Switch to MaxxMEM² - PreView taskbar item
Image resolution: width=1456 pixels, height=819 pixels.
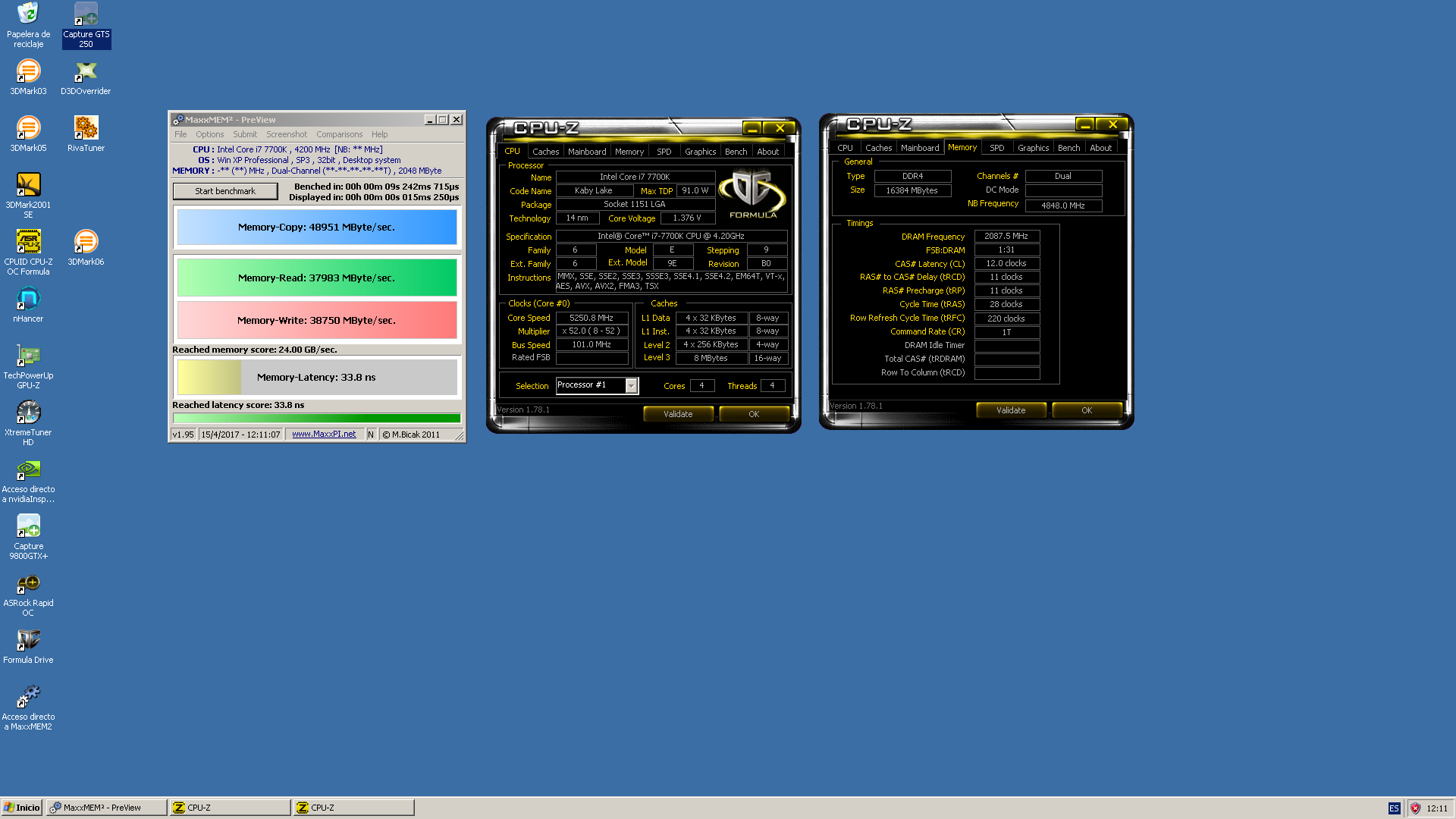tap(106, 808)
